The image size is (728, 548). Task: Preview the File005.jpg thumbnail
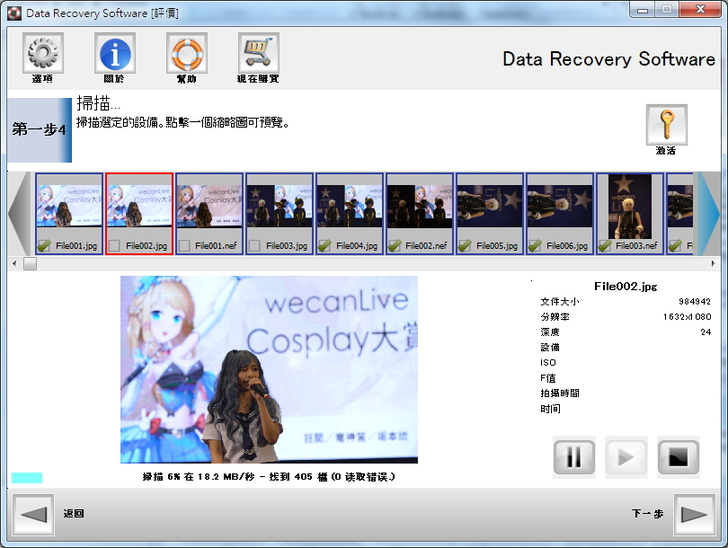pyautogui.click(x=490, y=206)
